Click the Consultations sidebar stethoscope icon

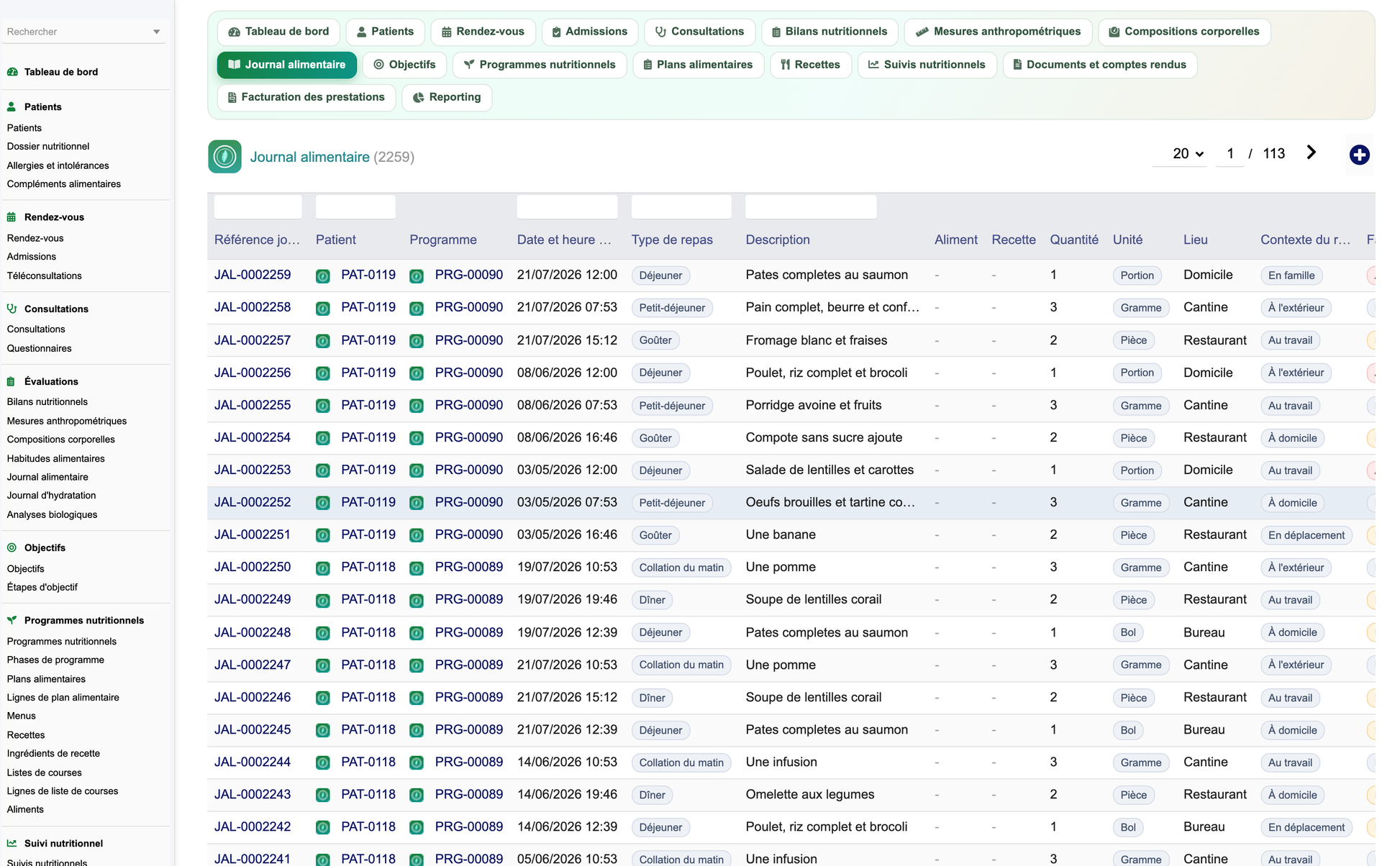[12, 309]
